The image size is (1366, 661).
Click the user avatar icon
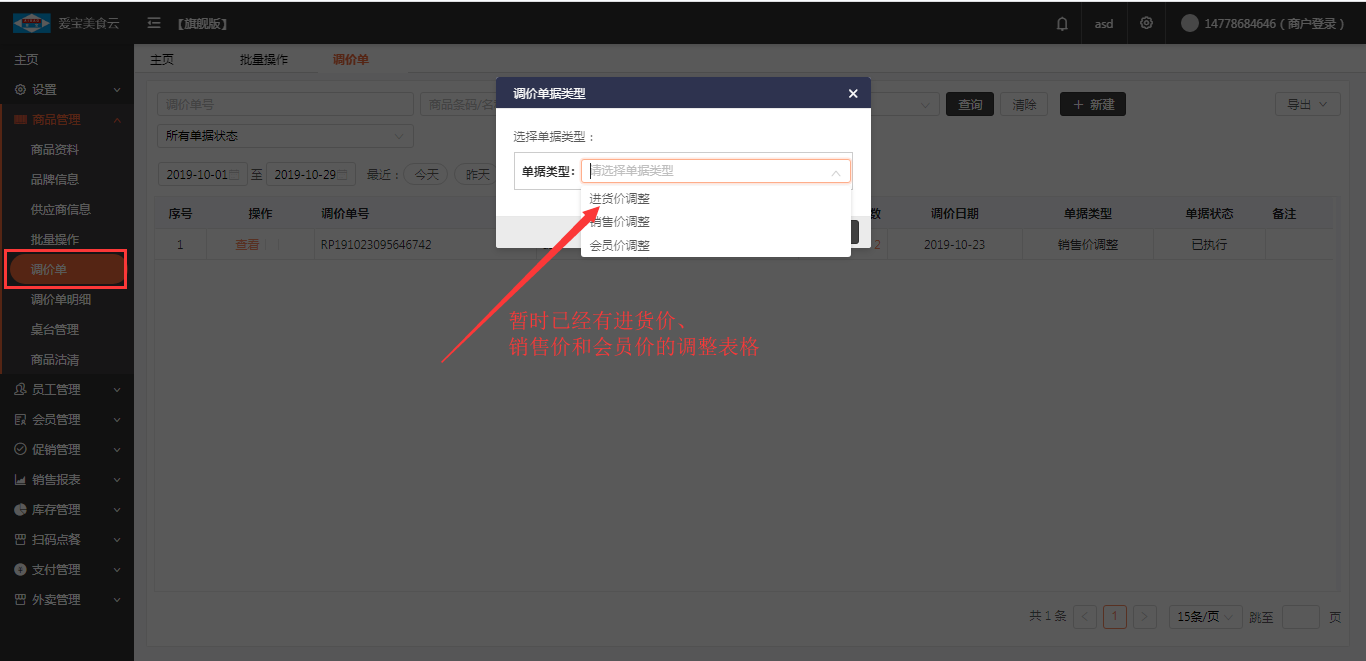(1189, 23)
